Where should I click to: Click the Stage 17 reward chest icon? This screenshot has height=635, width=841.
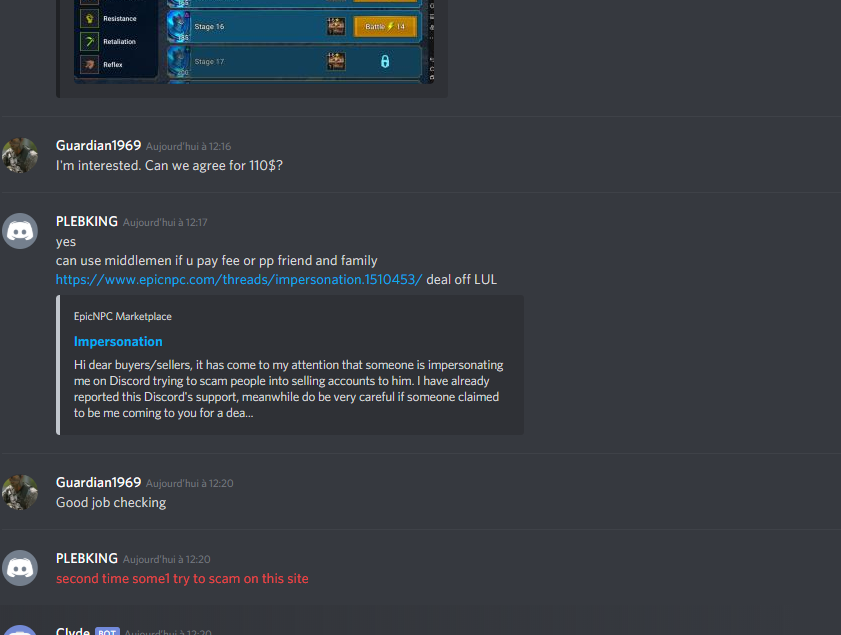[x=336, y=61]
